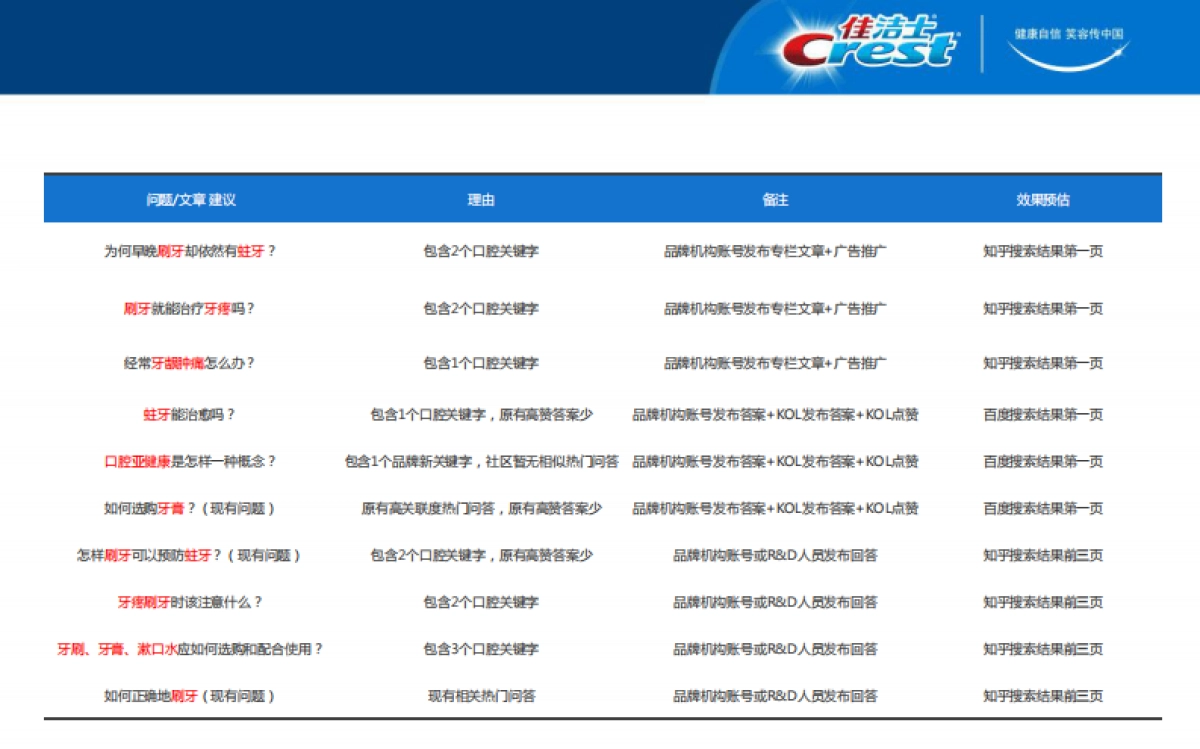This screenshot has width=1200, height=749.
Task: Click the 健康自信 笑容传中国 slogan
Action: tap(1068, 34)
